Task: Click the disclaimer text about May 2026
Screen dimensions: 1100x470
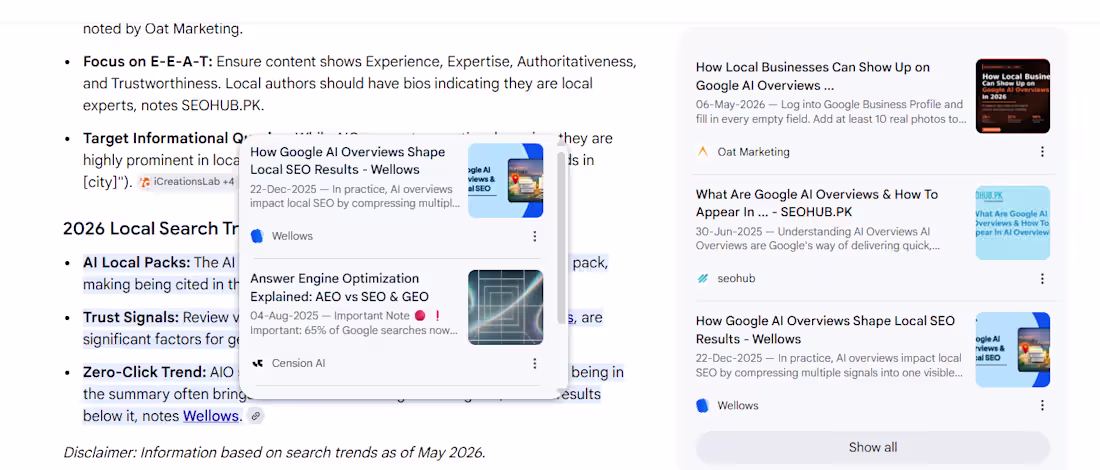Action: (274, 452)
